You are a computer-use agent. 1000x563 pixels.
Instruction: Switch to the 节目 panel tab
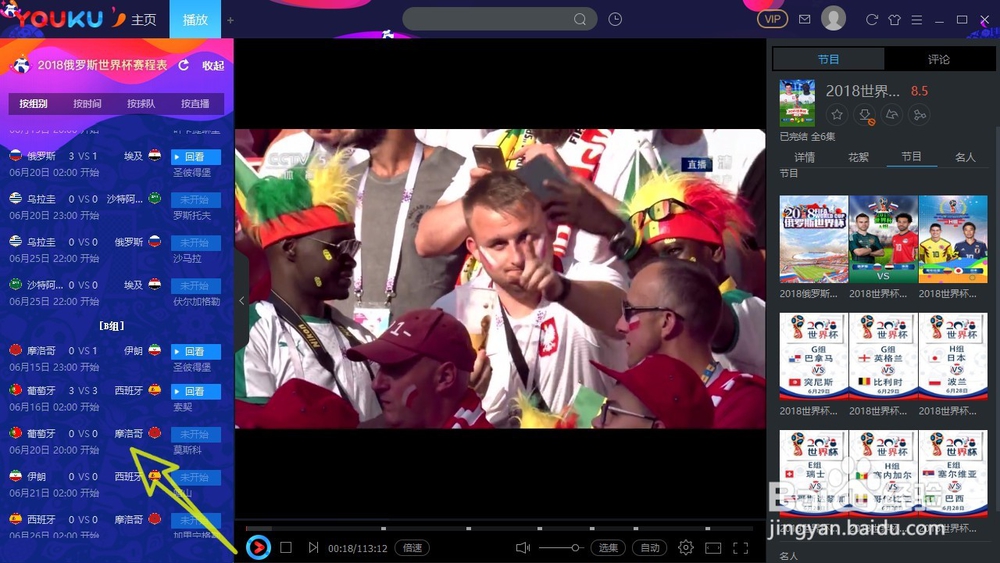pyautogui.click(x=828, y=59)
